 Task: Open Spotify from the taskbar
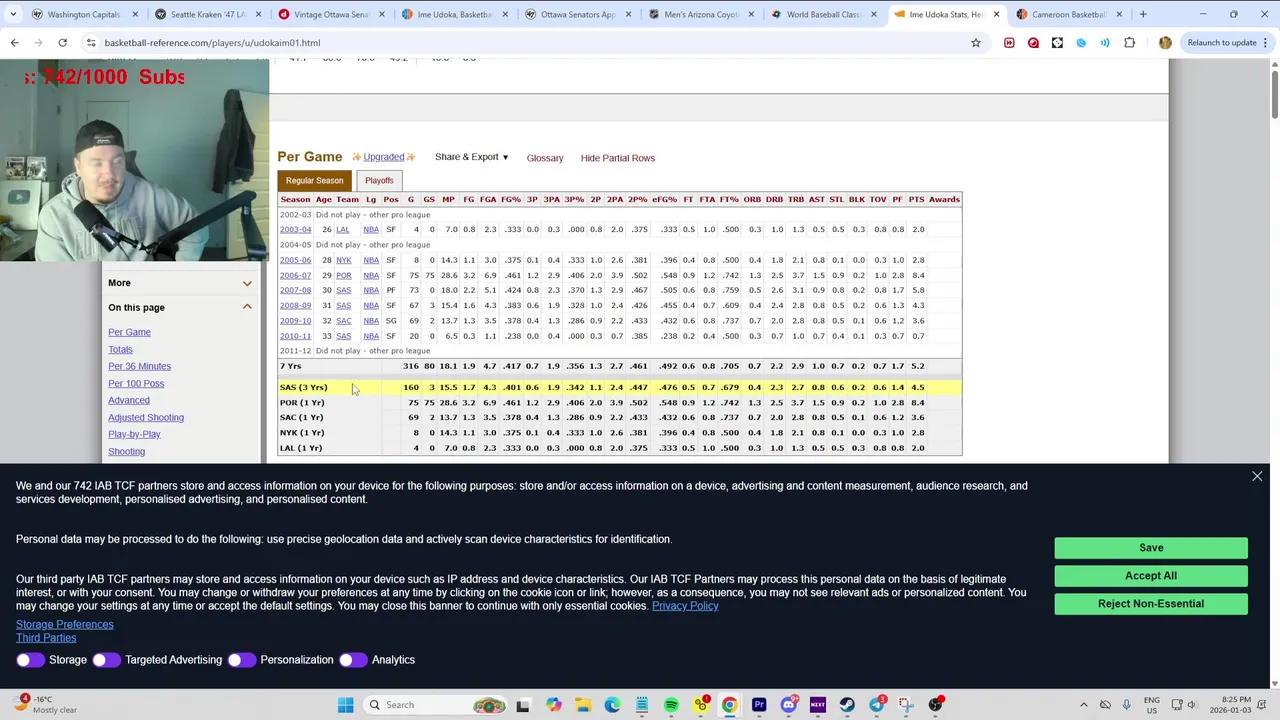671,705
